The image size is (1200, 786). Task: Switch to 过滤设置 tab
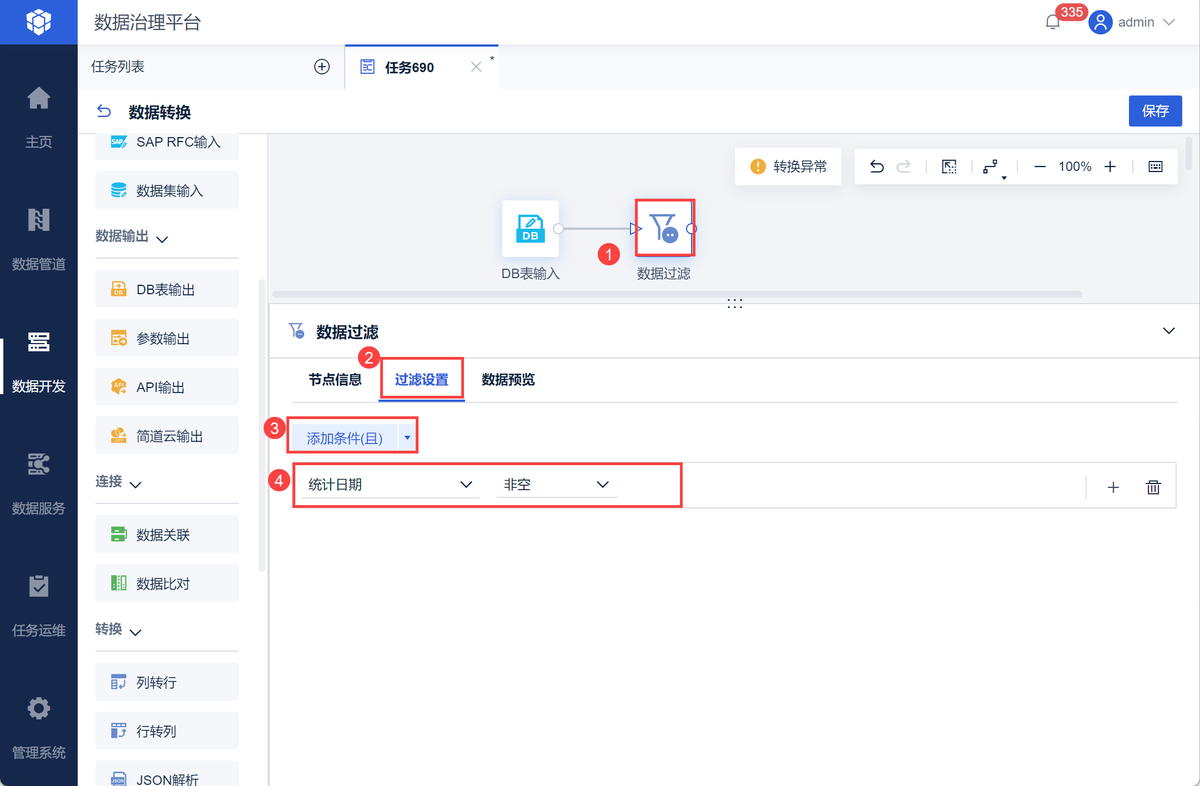coord(421,380)
